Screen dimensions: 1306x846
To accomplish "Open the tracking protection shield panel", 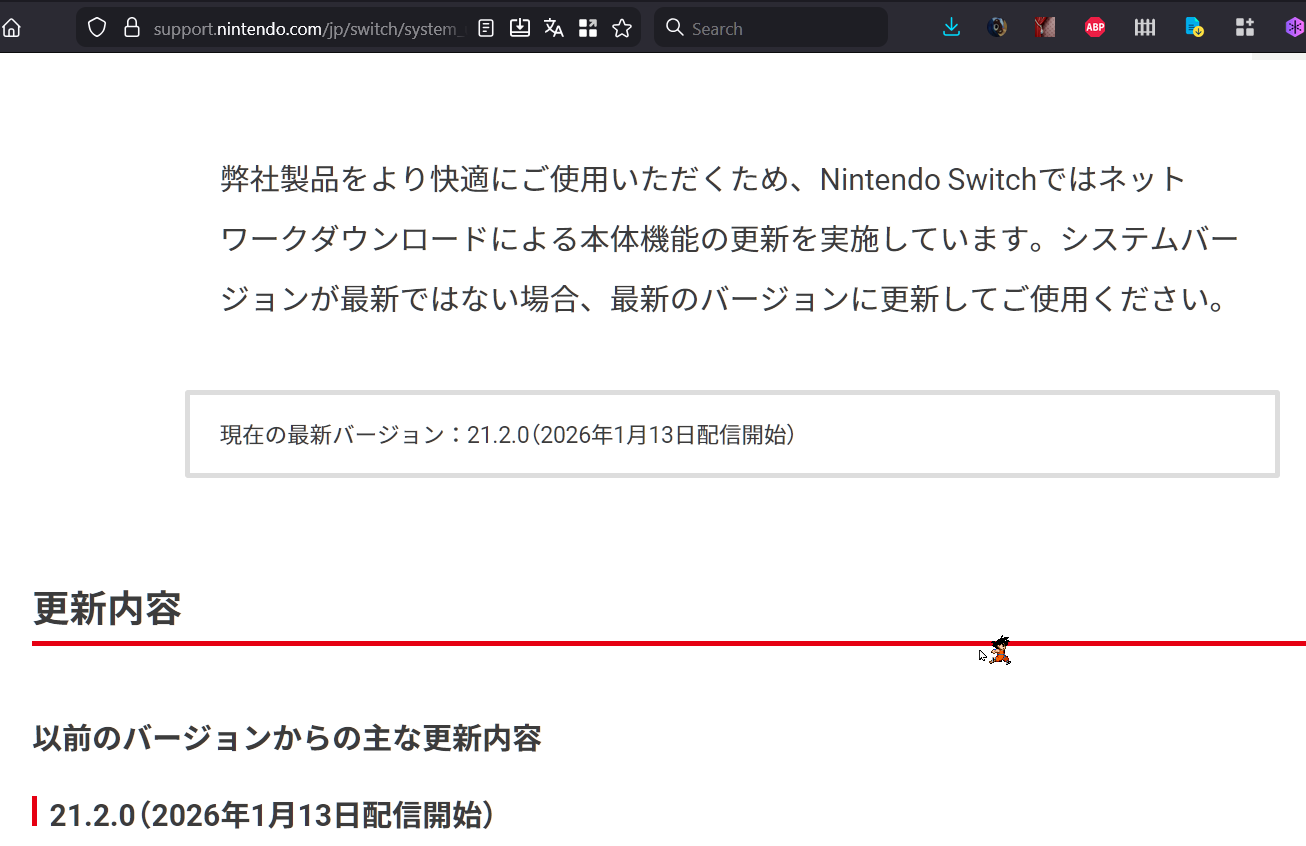I will [x=97, y=28].
